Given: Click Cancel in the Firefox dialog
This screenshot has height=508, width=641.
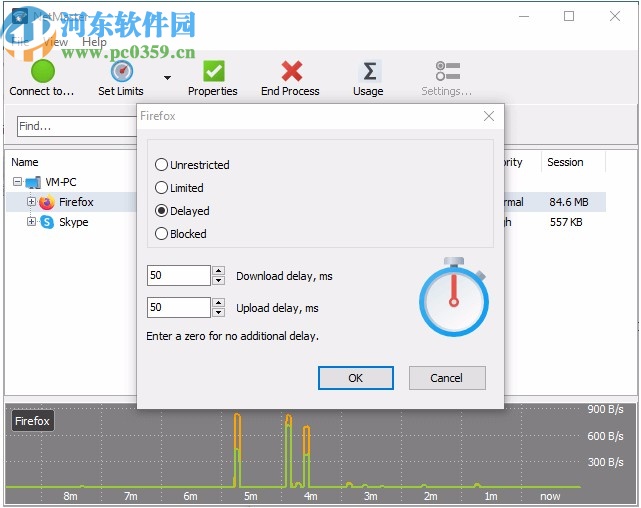Looking at the screenshot, I should tap(447, 378).
